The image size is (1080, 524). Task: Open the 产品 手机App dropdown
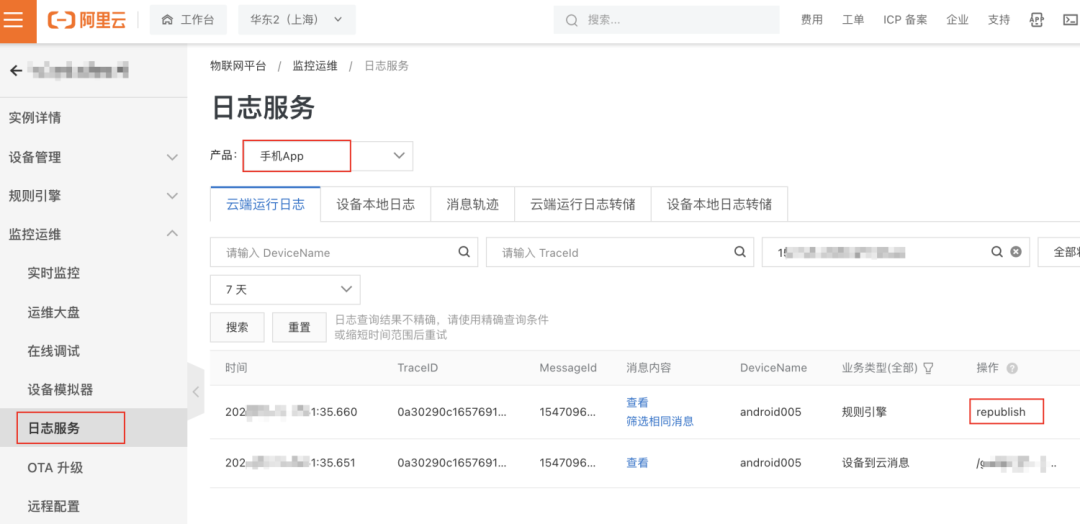pyautogui.click(x=327, y=156)
